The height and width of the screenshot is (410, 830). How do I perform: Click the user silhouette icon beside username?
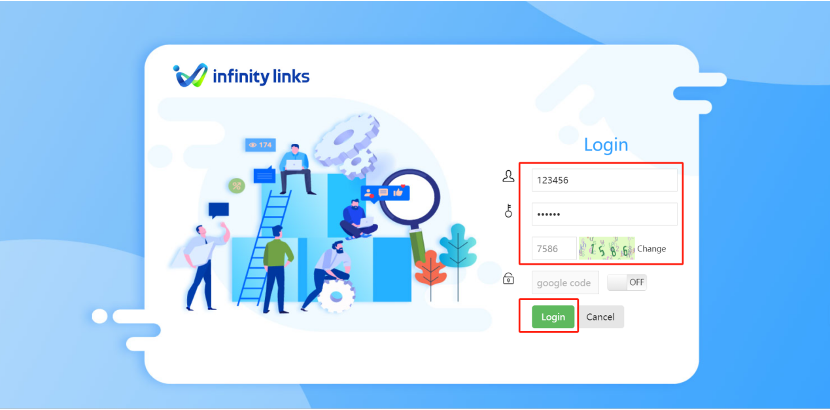point(508,177)
